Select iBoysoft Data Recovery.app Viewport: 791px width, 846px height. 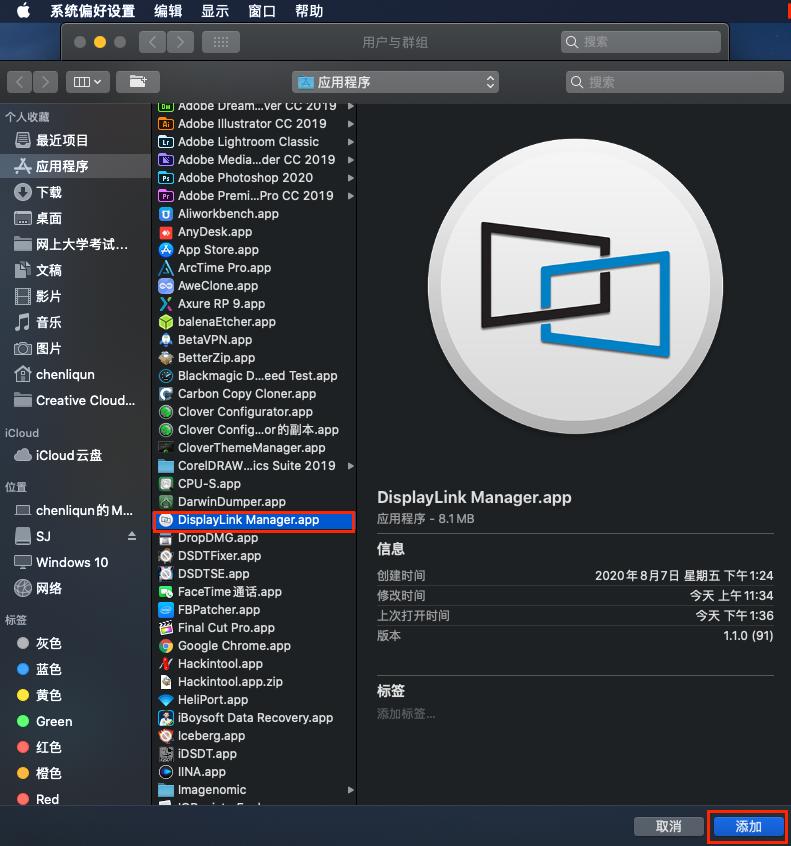(x=255, y=718)
